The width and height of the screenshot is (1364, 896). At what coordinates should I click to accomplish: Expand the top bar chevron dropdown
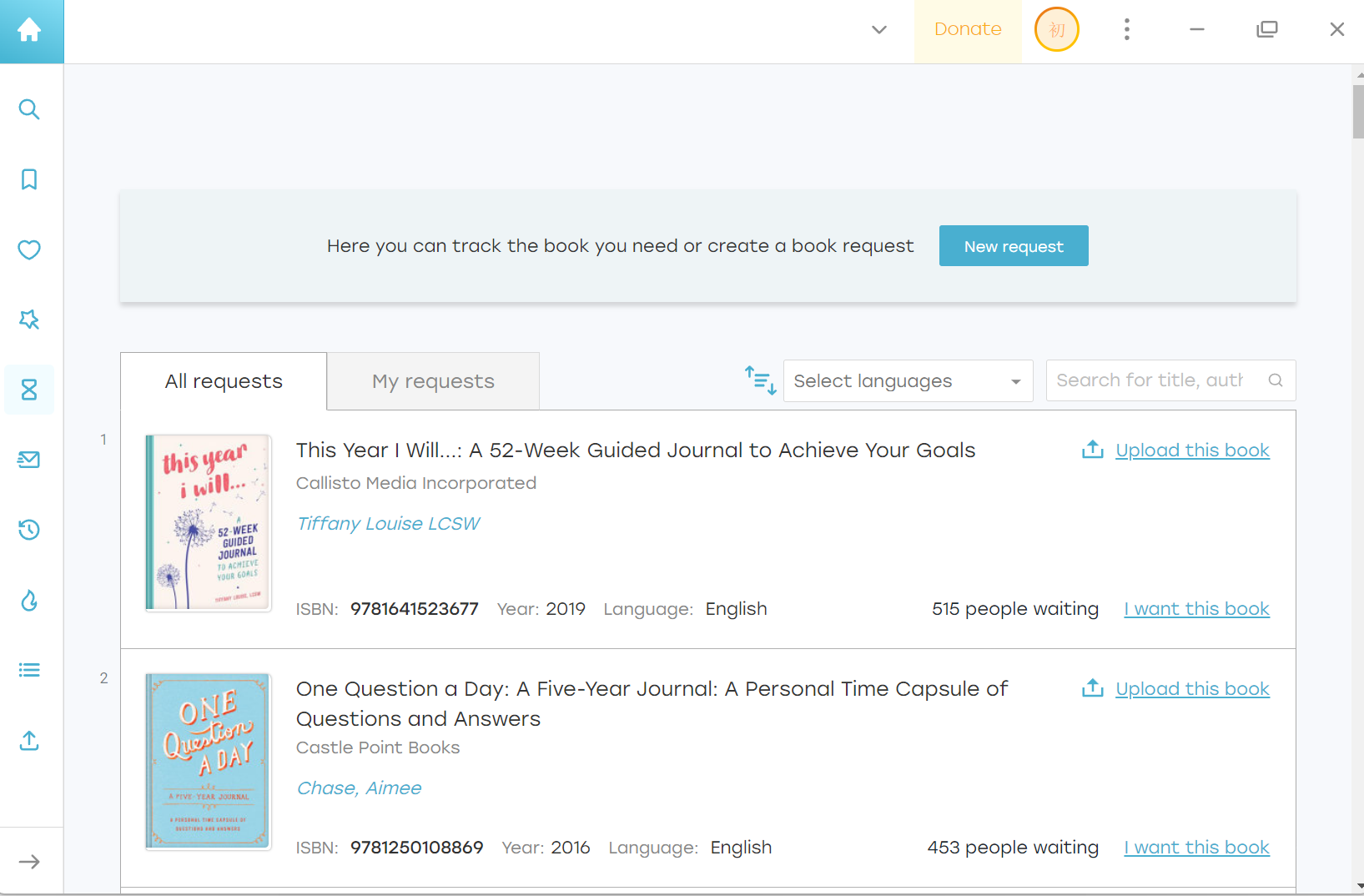tap(879, 30)
